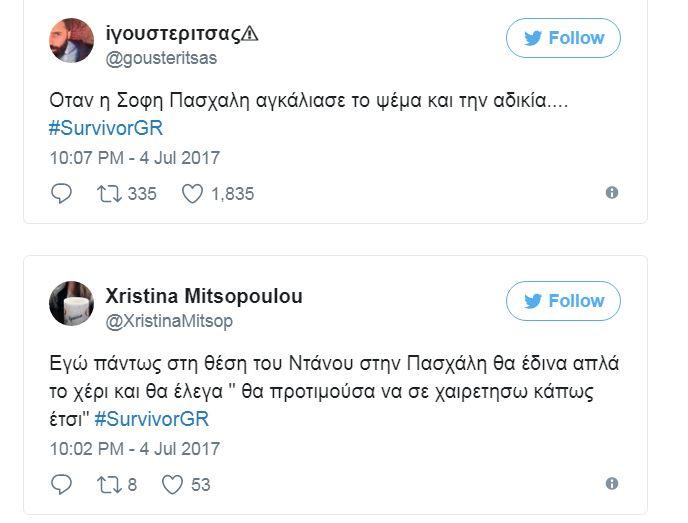Open info icon on gousteritsas tweet
This screenshot has width=688, height=523.
tap(612, 193)
